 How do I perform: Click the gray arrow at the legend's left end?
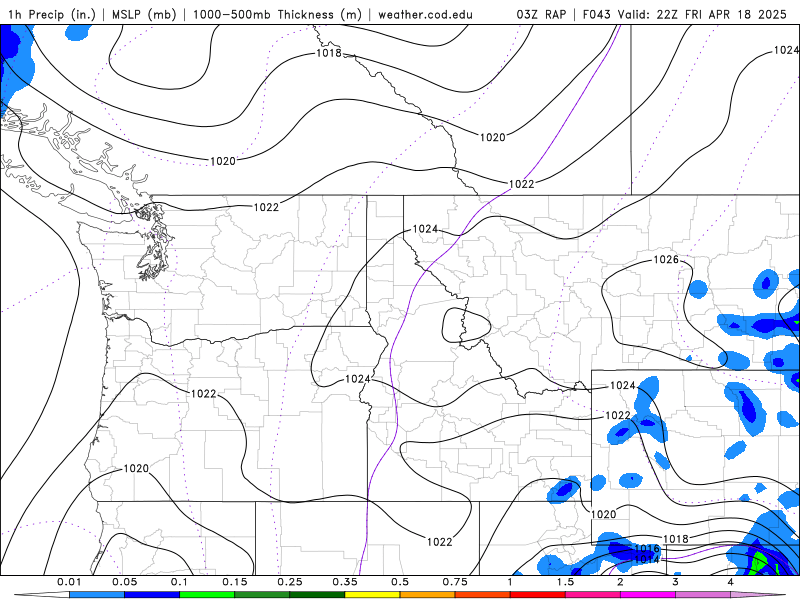[x=42, y=595]
